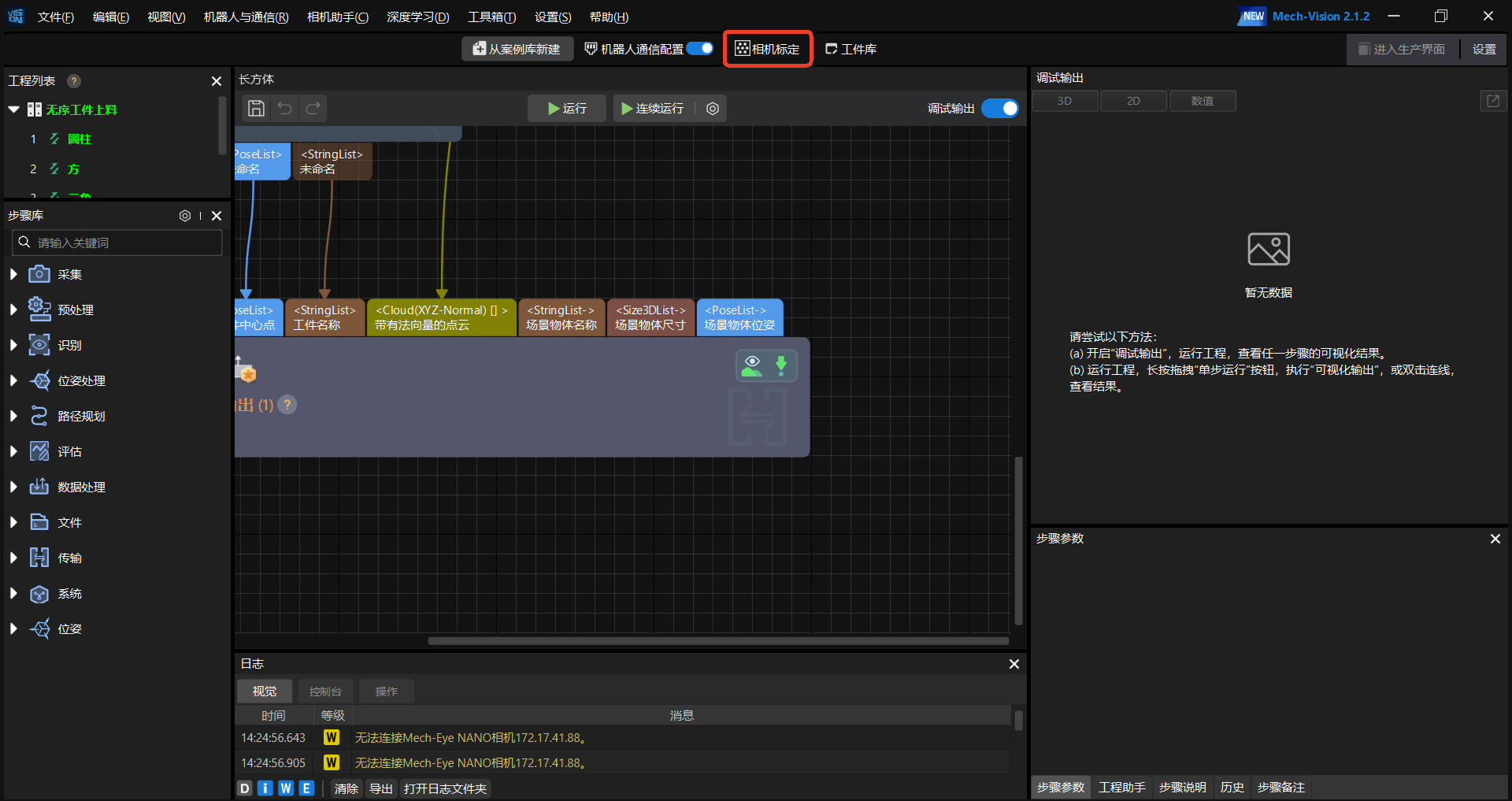Turn off the 调试输出 toggle
The height and width of the screenshot is (801, 1512).
[x=1000, y=109]
